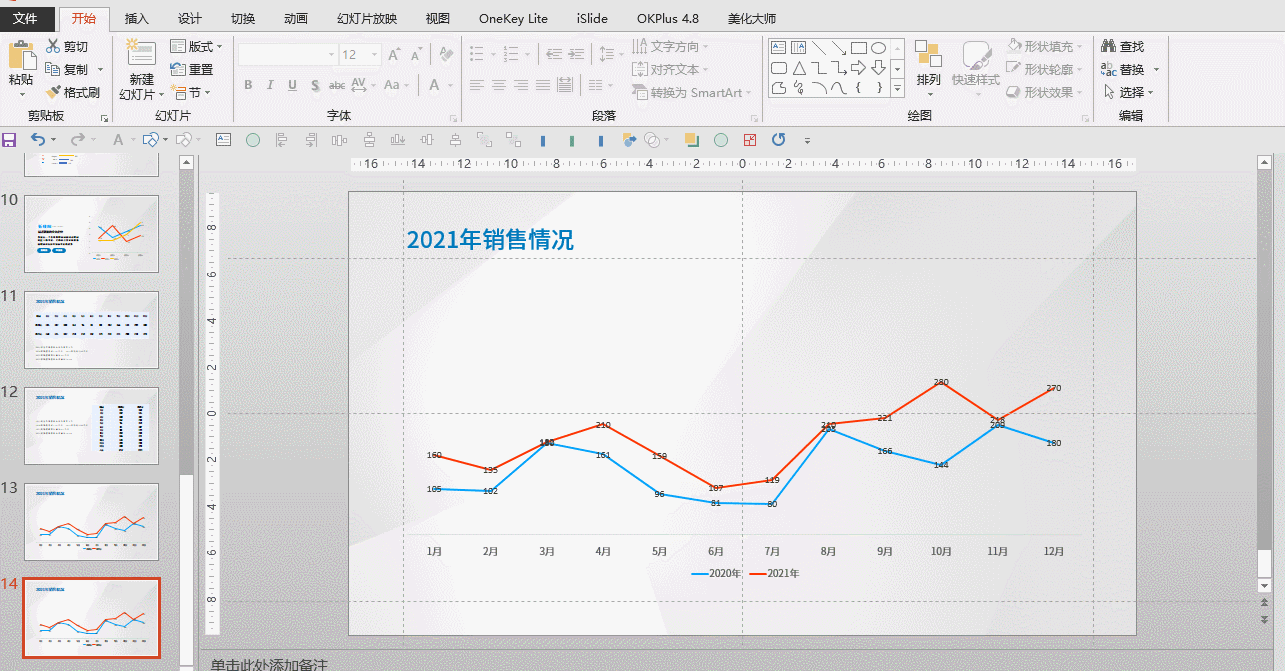1285x671 pixels.
Task: Toggle align text right
Action: coord(521,85)
